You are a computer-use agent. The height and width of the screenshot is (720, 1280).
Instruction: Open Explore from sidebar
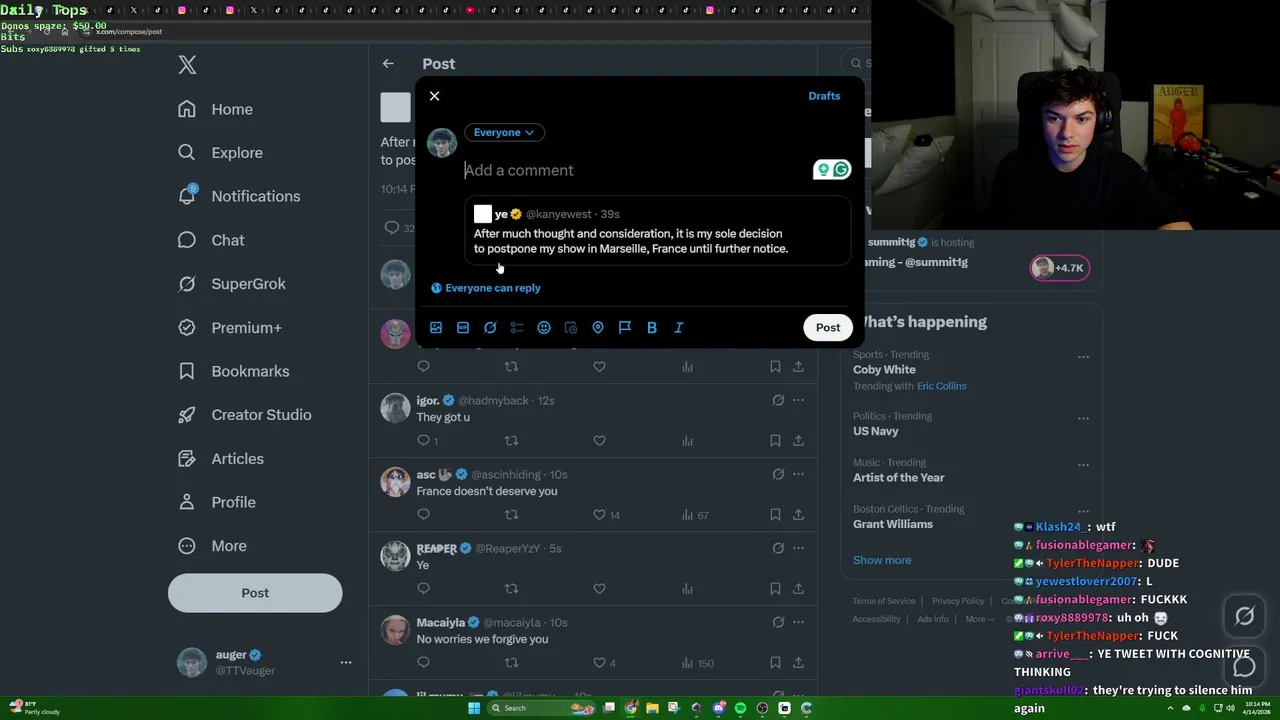tap(220, 153)
